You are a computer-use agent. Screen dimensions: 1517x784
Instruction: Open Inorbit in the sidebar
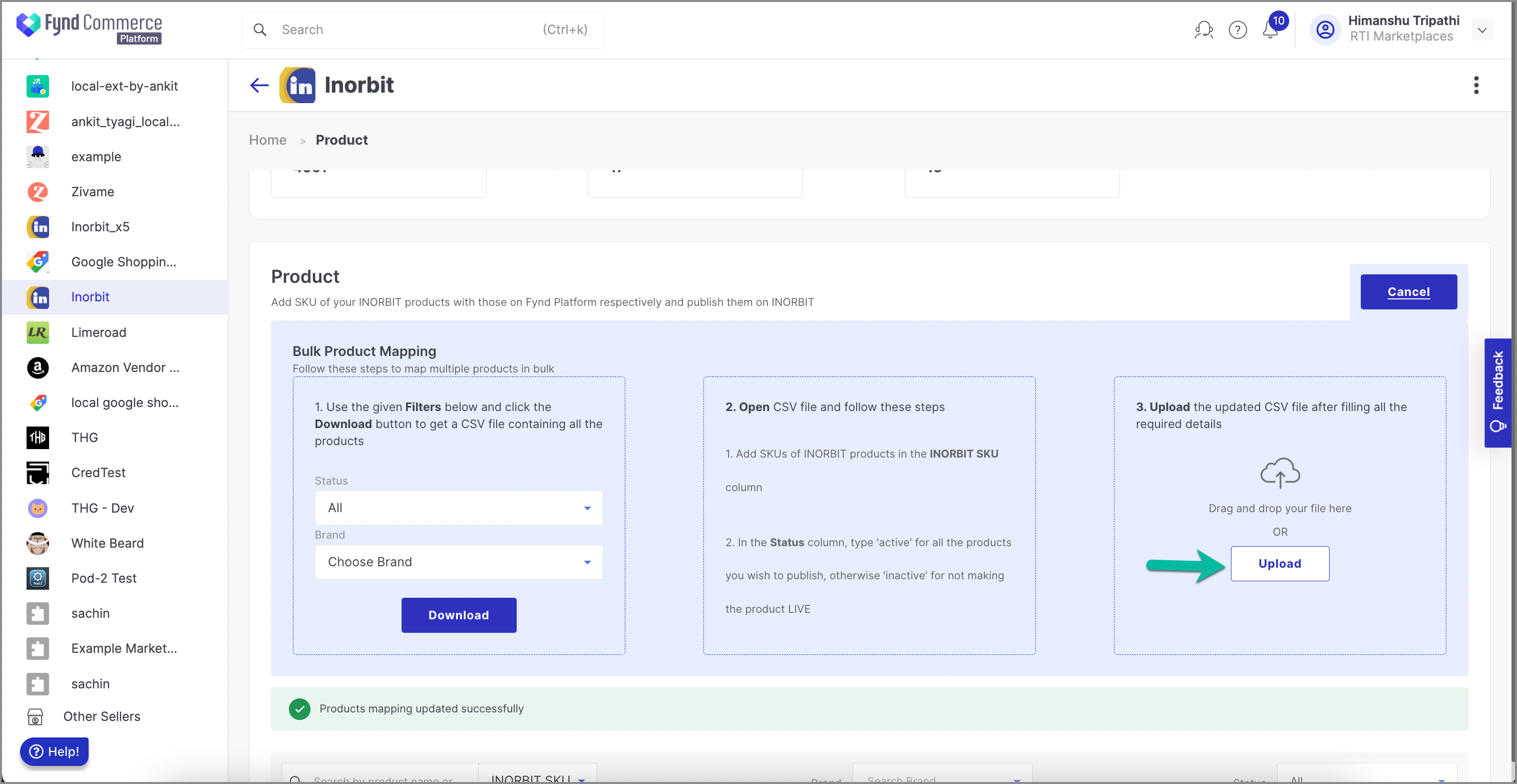115,297
